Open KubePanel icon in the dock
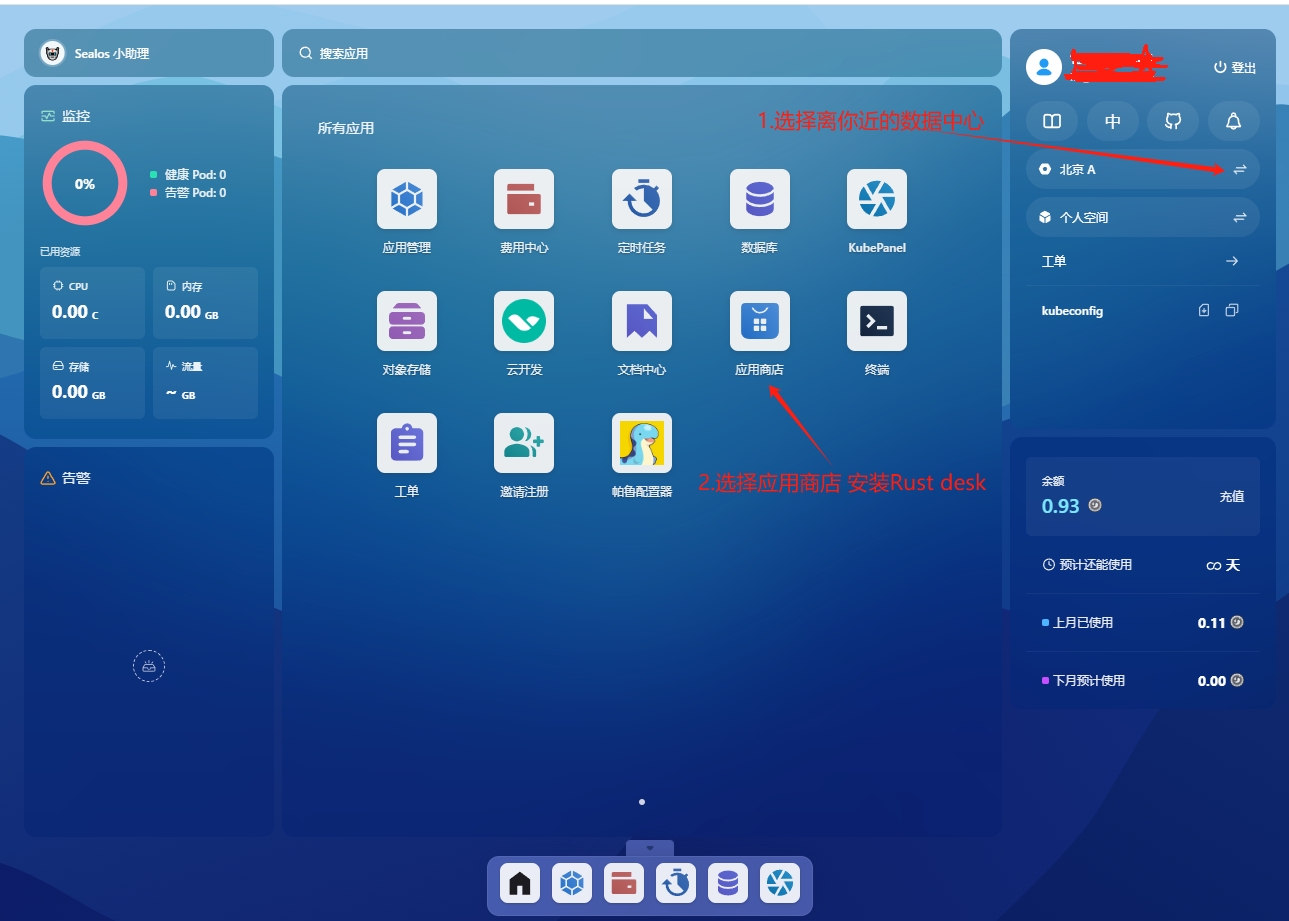Image resolution: width=1289 pixels, height=921 pixels. [x=780, y=883]
